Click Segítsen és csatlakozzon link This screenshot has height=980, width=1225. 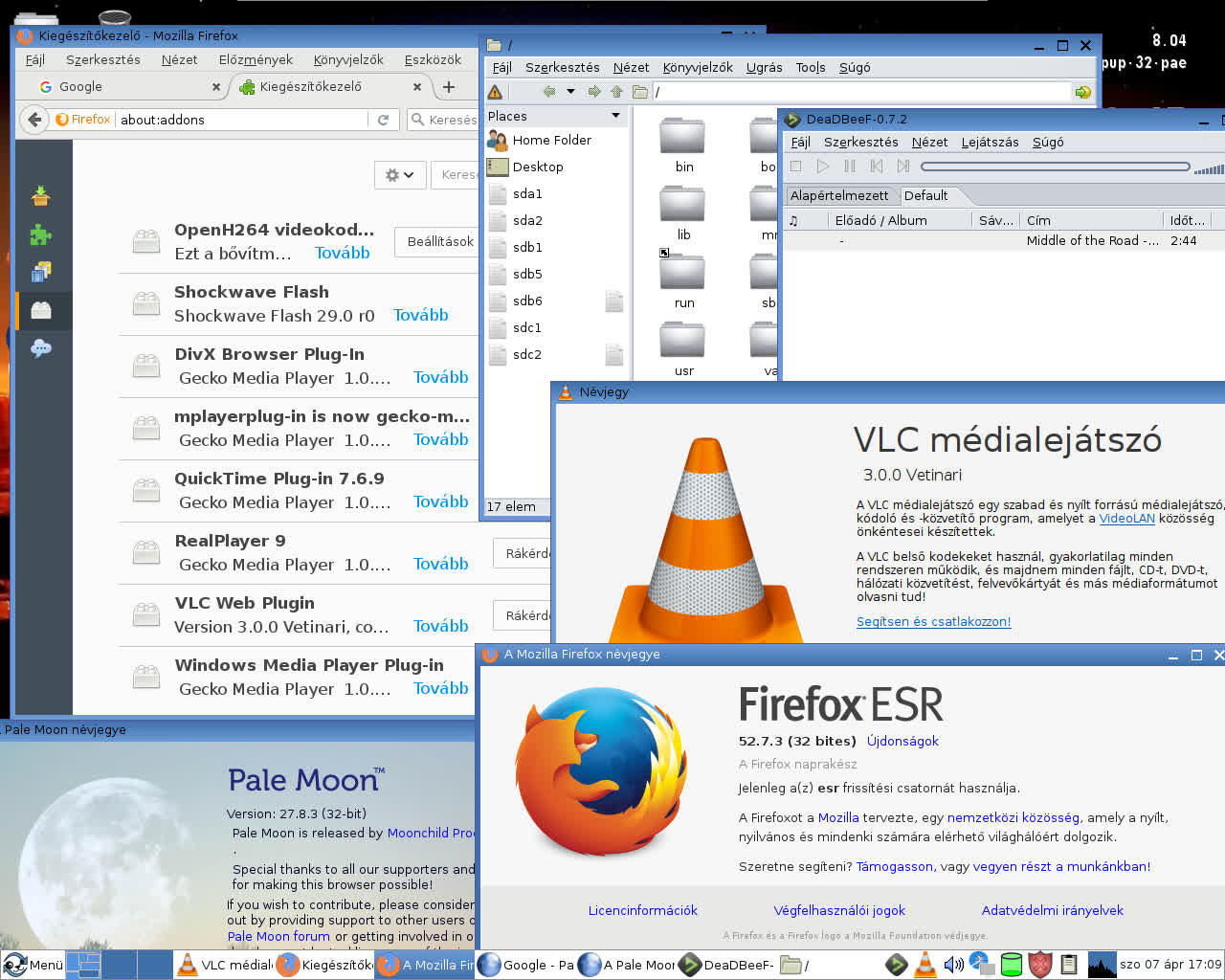tap(933, 621)
